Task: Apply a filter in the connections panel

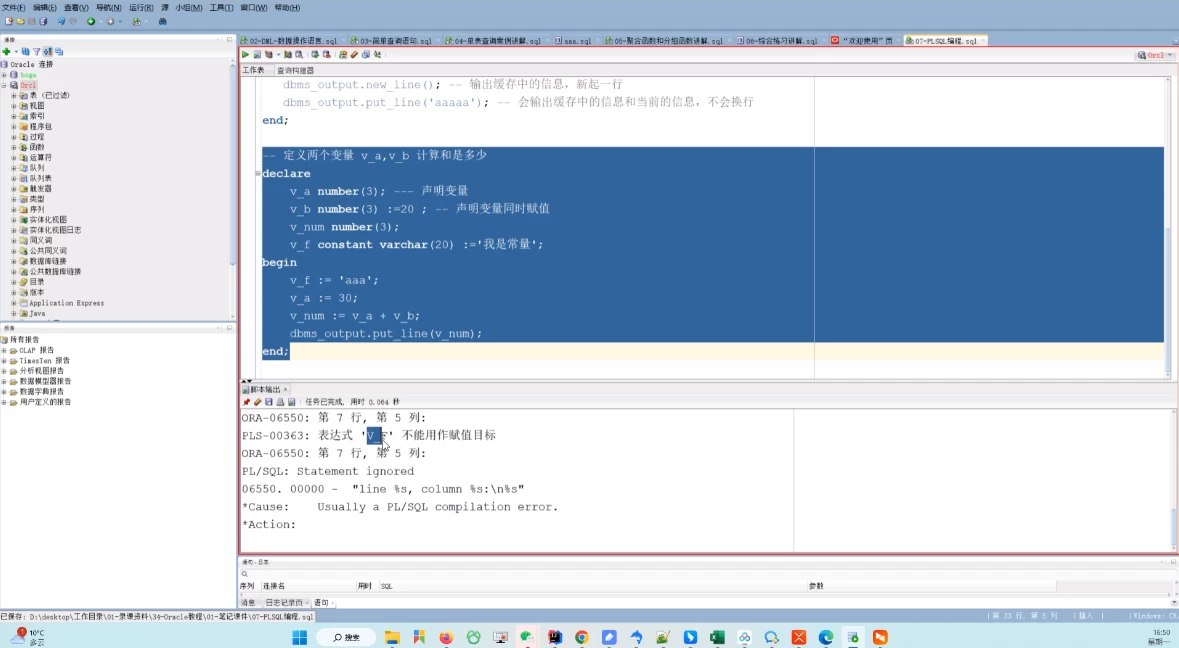Action: (36, 51)
